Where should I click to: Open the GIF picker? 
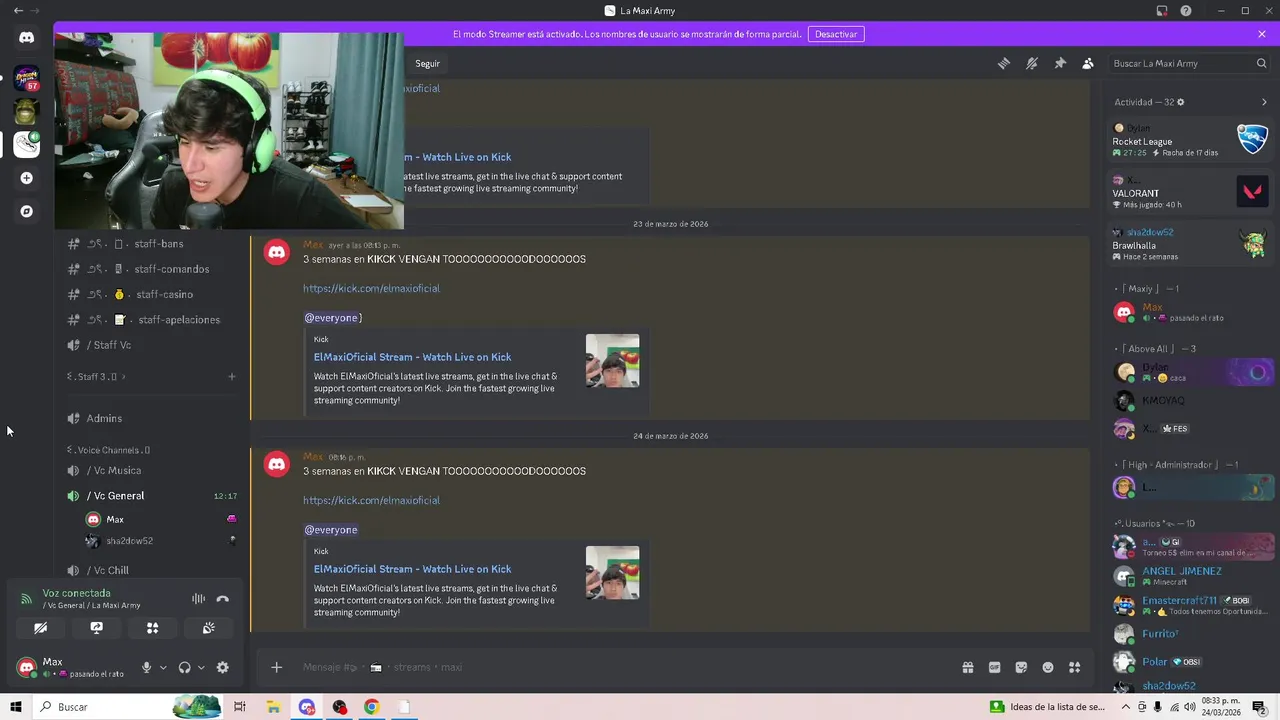pos(995,667)
